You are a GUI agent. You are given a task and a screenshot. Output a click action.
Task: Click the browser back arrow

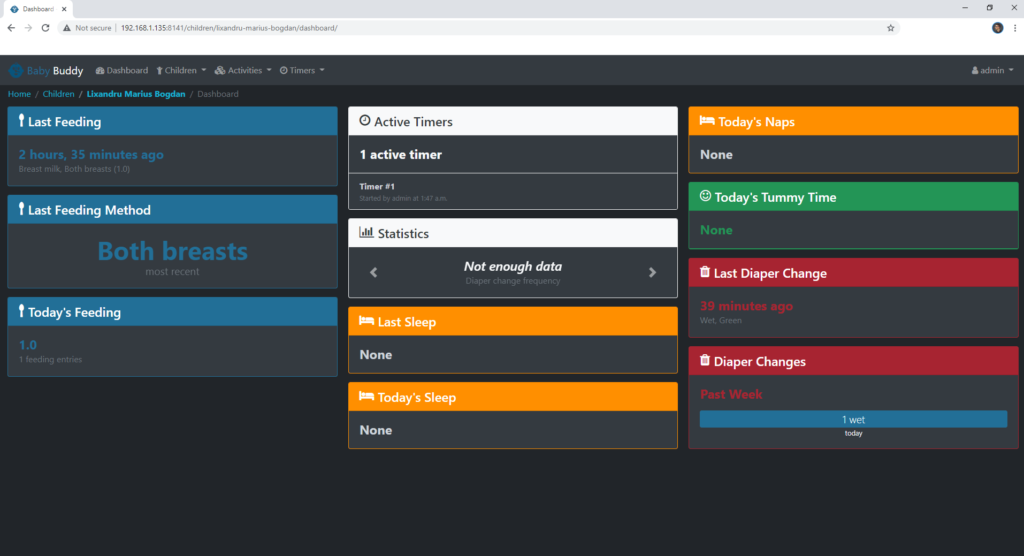click(11, 28)
